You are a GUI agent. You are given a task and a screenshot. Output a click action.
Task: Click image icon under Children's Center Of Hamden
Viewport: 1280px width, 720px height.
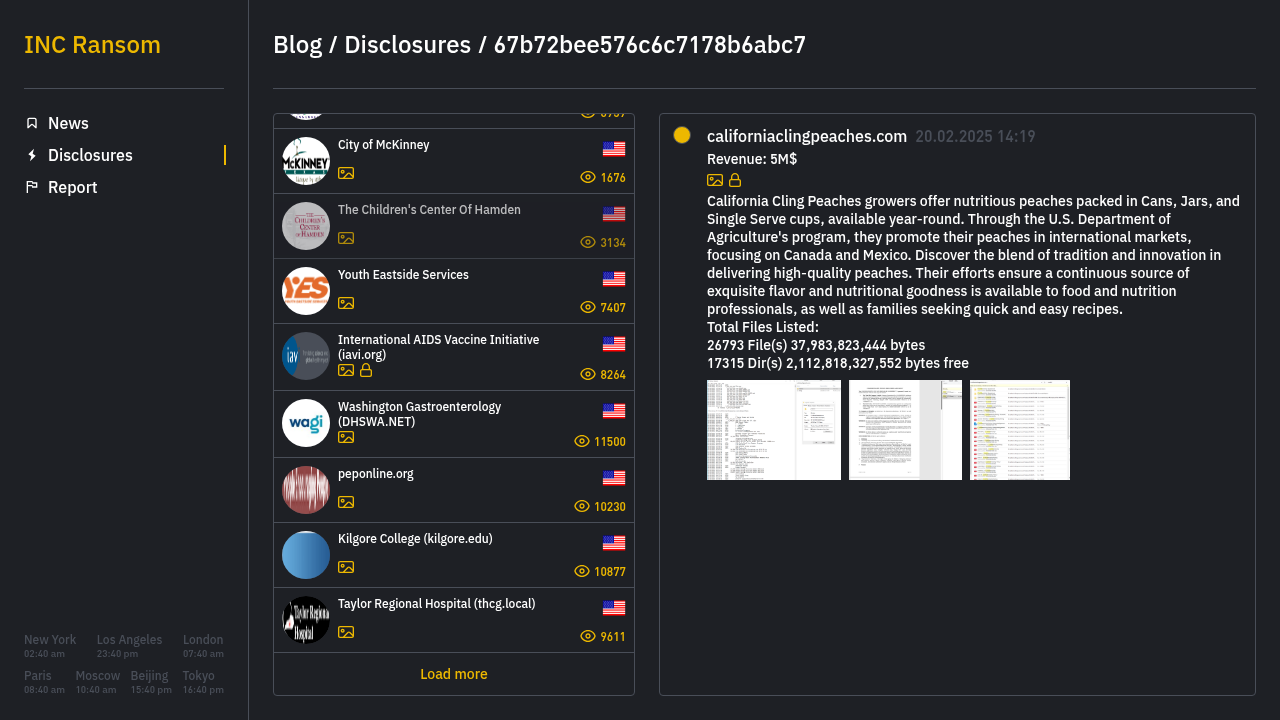(346, 238)
